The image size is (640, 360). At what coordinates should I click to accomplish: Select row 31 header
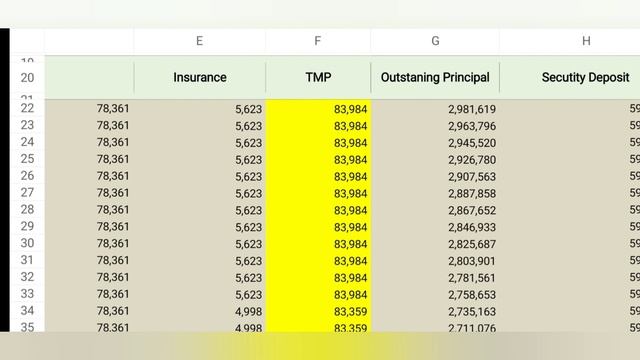[27, 260]
